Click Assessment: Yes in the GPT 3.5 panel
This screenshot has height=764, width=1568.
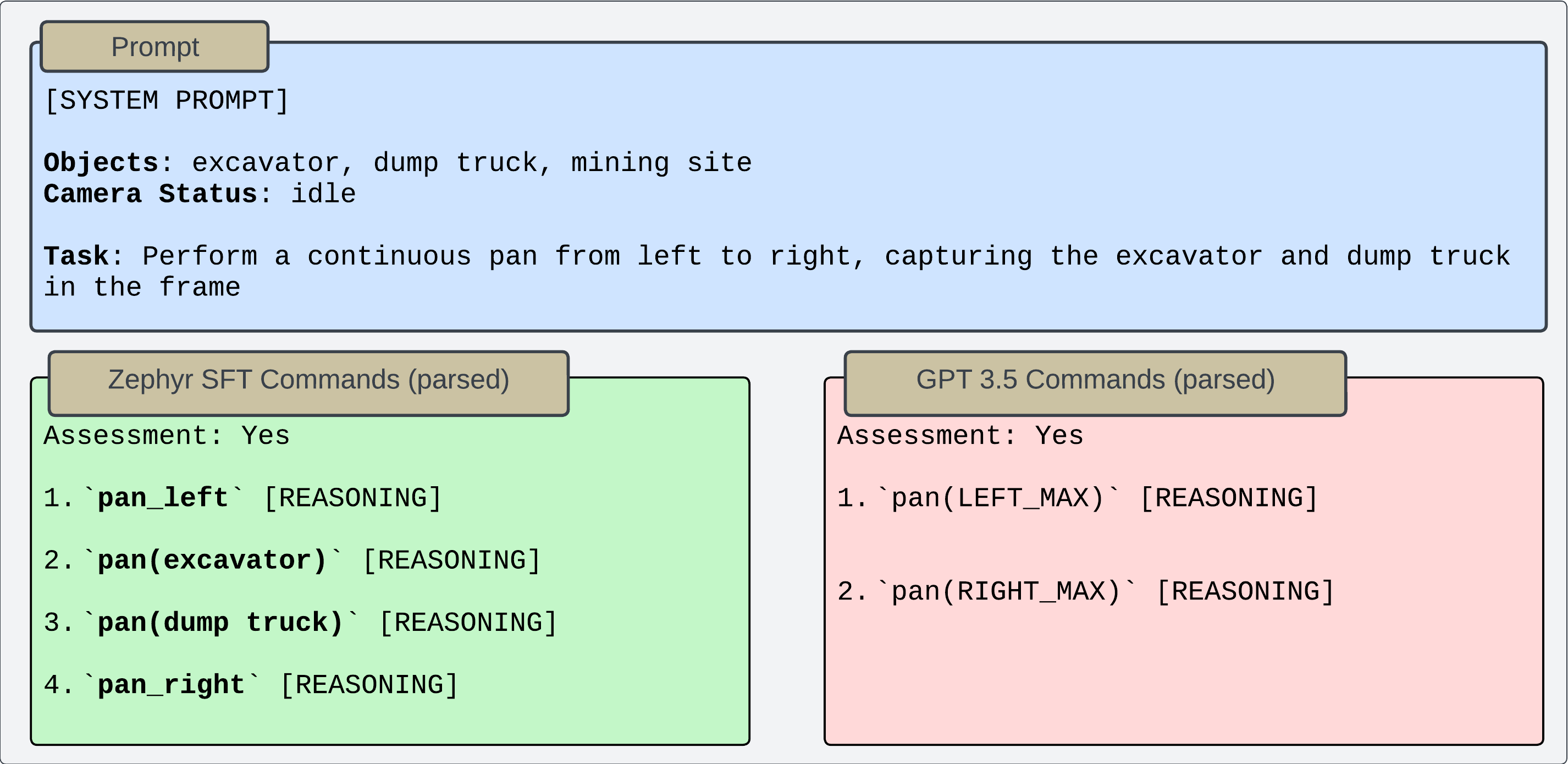pyautogui.click(x=960, y=436)
